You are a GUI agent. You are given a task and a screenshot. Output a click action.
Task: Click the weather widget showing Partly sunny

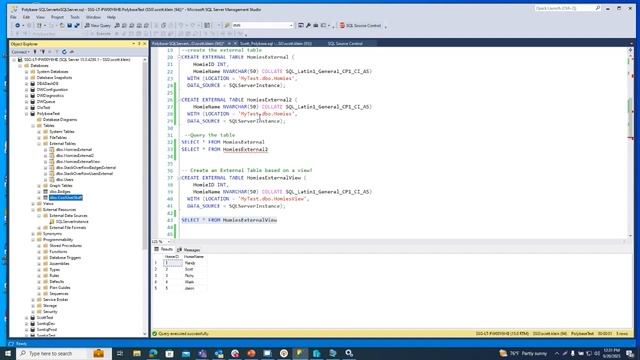click(x=524, y=353)
